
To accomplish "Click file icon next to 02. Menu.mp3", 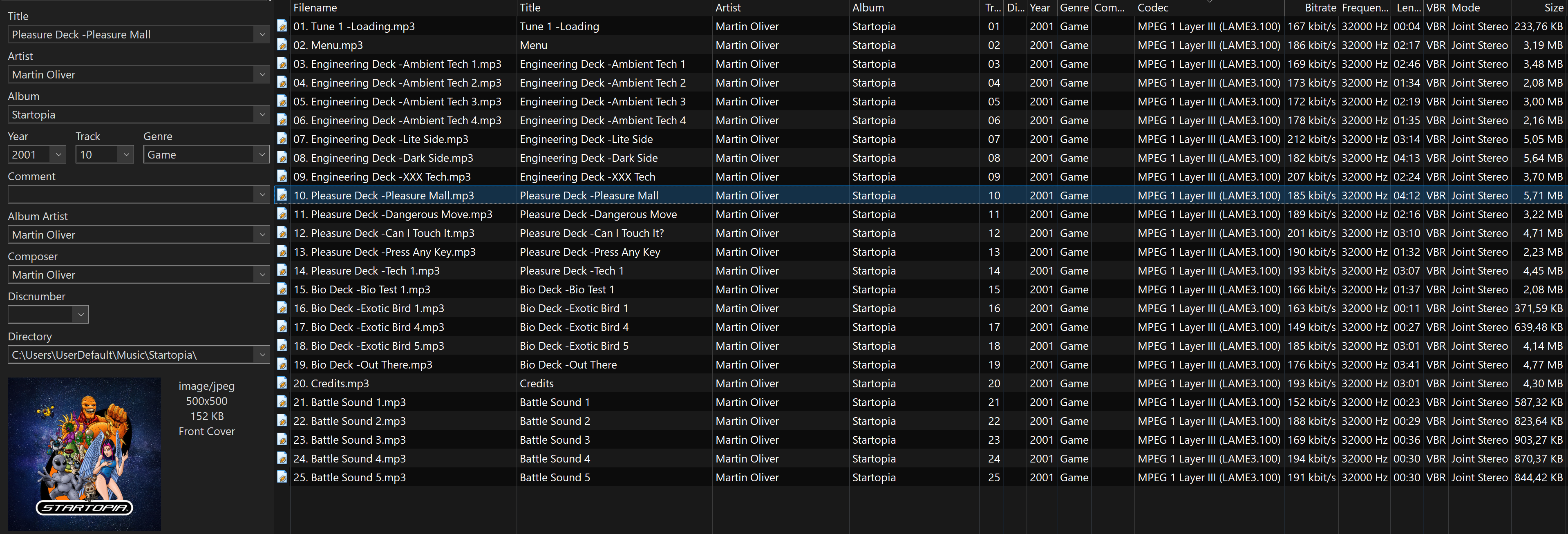I will coord(282,45).
